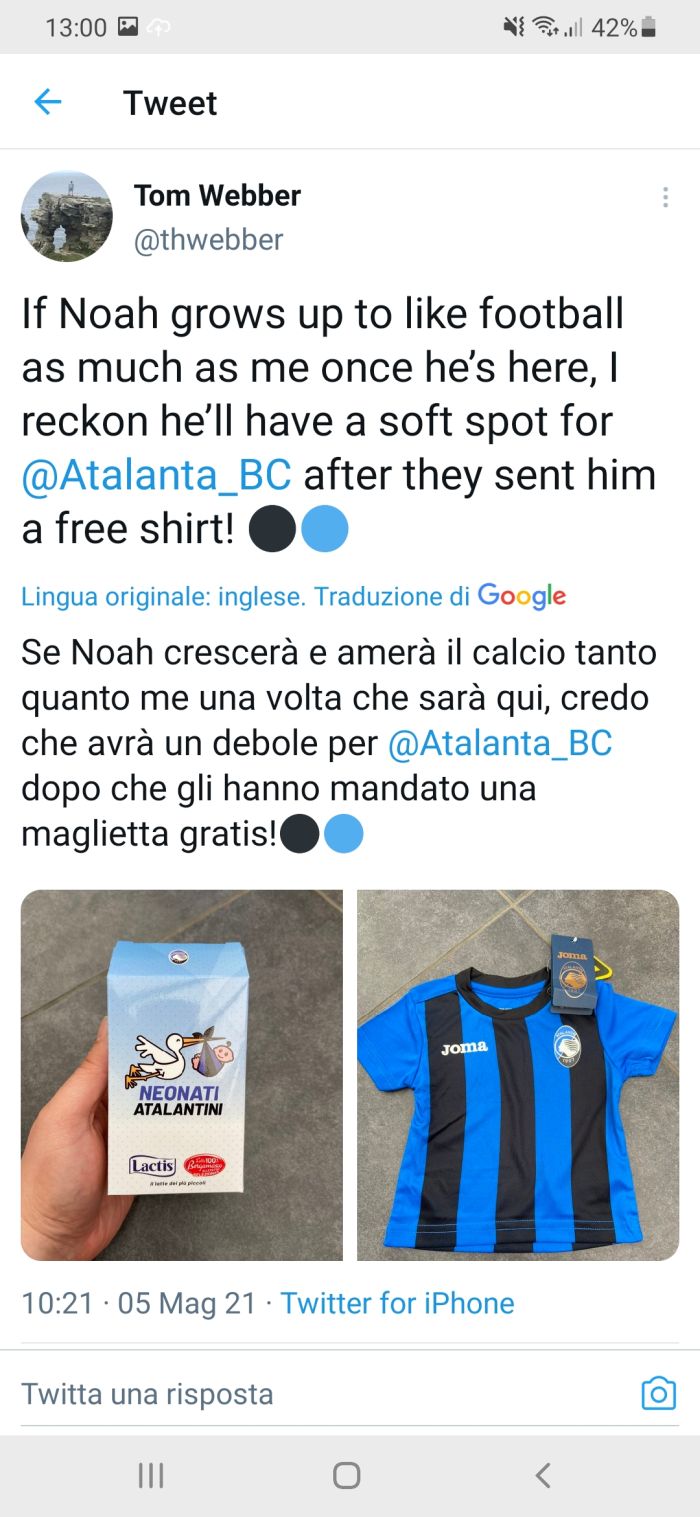Tap the Google translation logo
This screenshot has width=700, height=1517.
pos(522,597)
